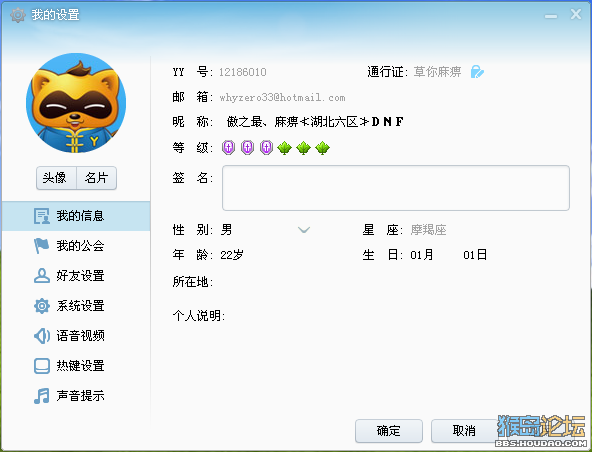The width and height of the screenshot is (592, 452).
Task: Go to 好友设置 settings
Action: click(76, 276)
